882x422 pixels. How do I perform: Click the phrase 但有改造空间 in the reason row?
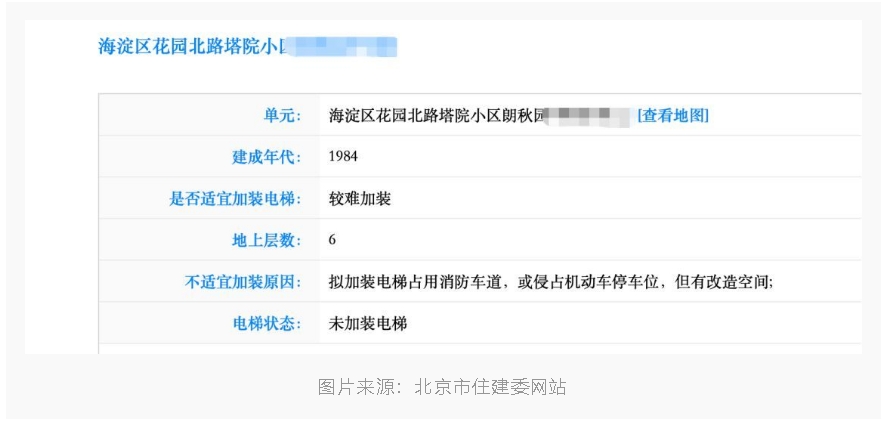722,282
